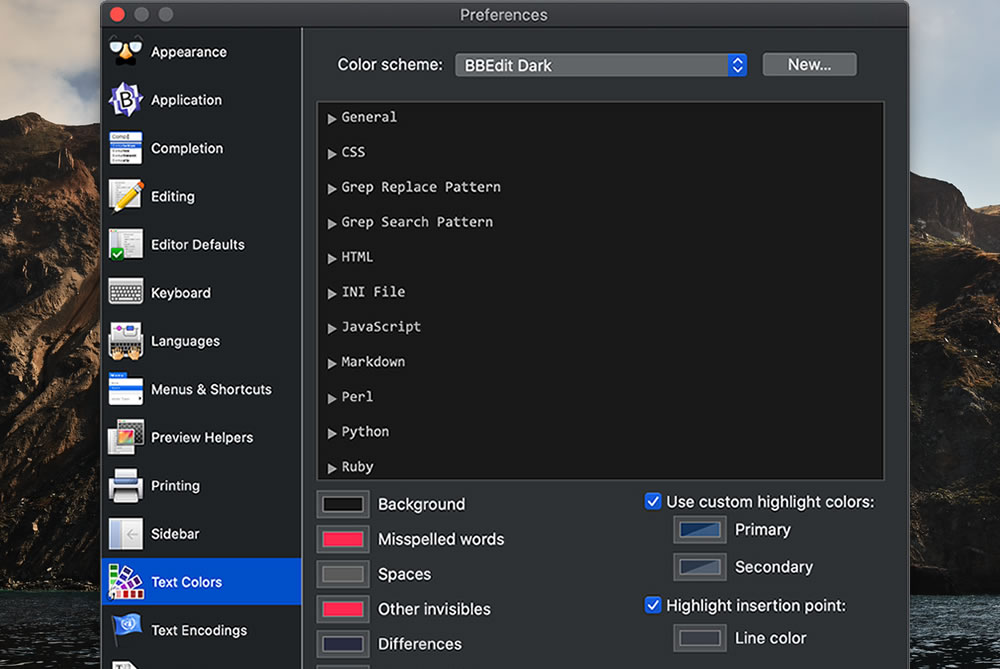Pick the Background color swatch
The width and height of the screenshot is (1000, 669).
pyautogui.click(x=343, y=504)
